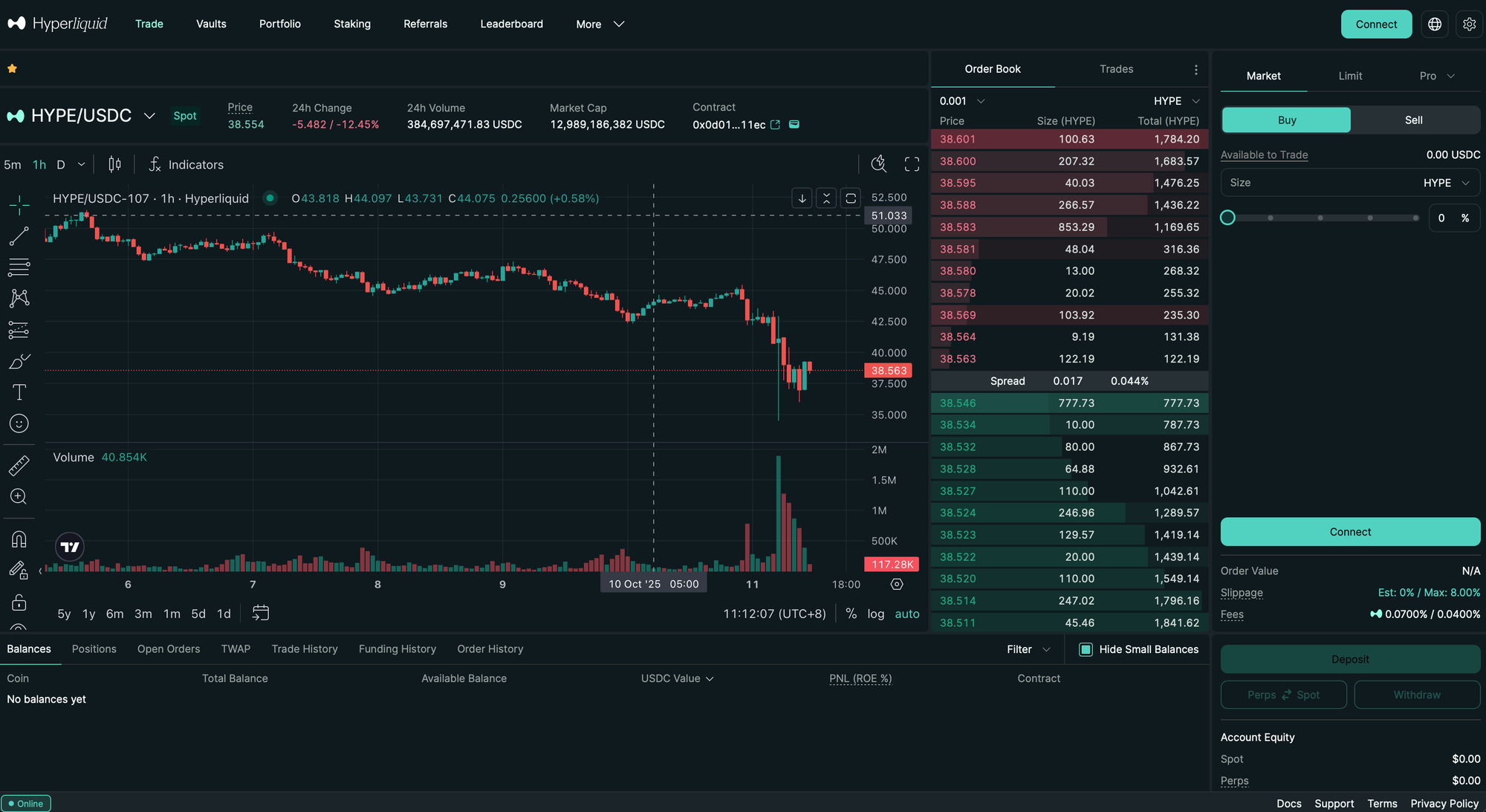1486x812 pixels.
Task: Click the candlestick chart type icon
Action: tap(114, 164)
